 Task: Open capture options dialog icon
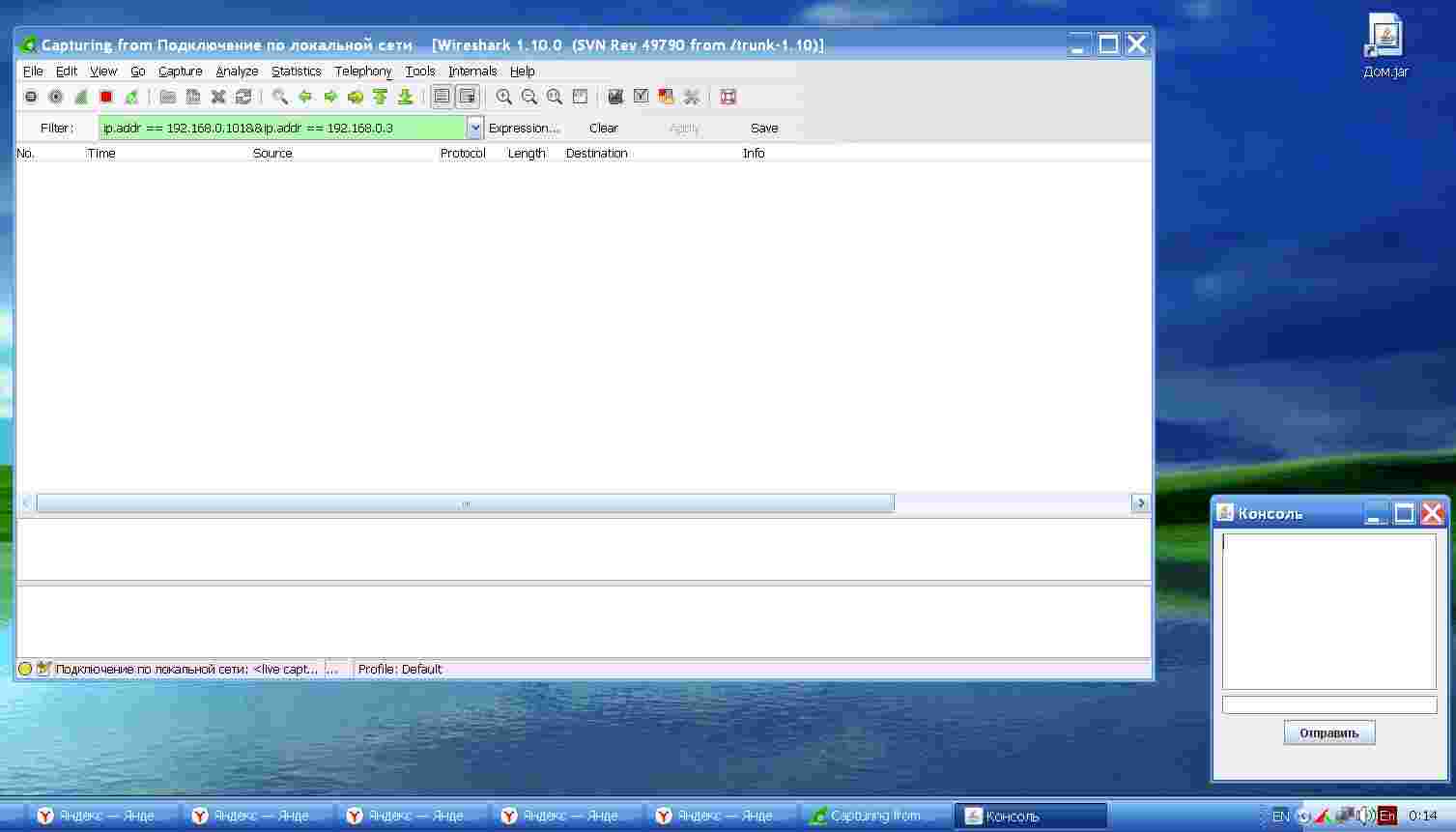pyautogui.click(x=56, y=97)
